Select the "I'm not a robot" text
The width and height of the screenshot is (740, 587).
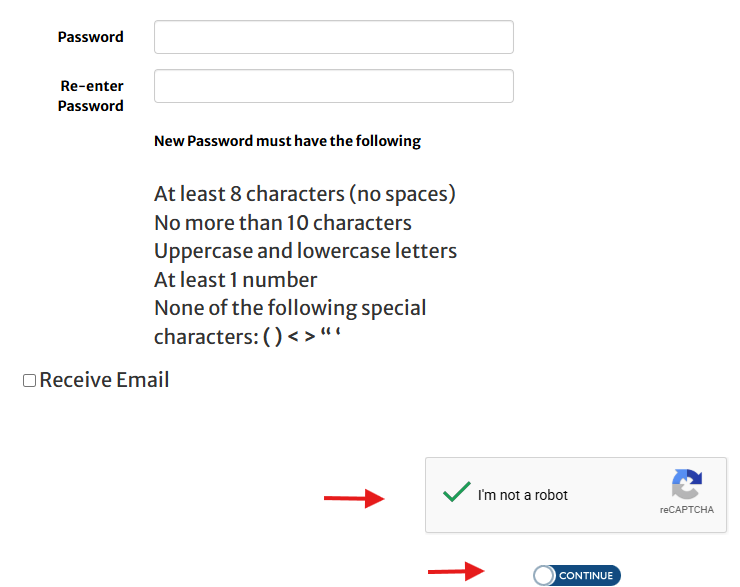pos(522,495)
